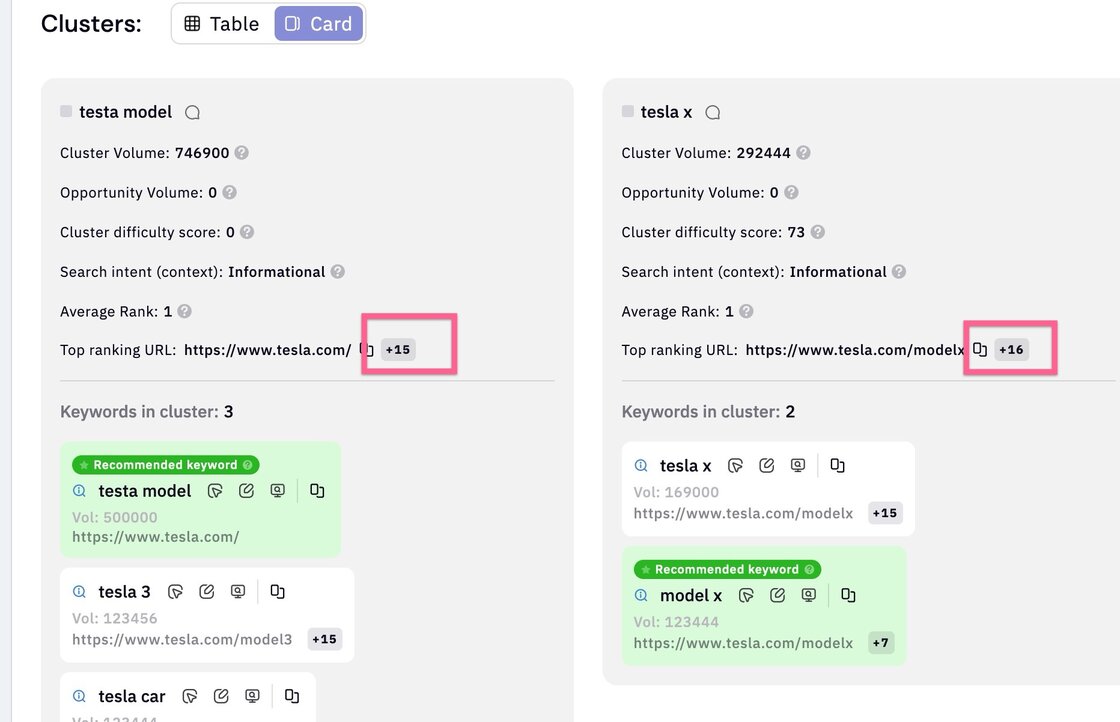This screenshot has width=1120, height=722.
Task: Show help for tesla x Average Rank
Action: [746, 311]
